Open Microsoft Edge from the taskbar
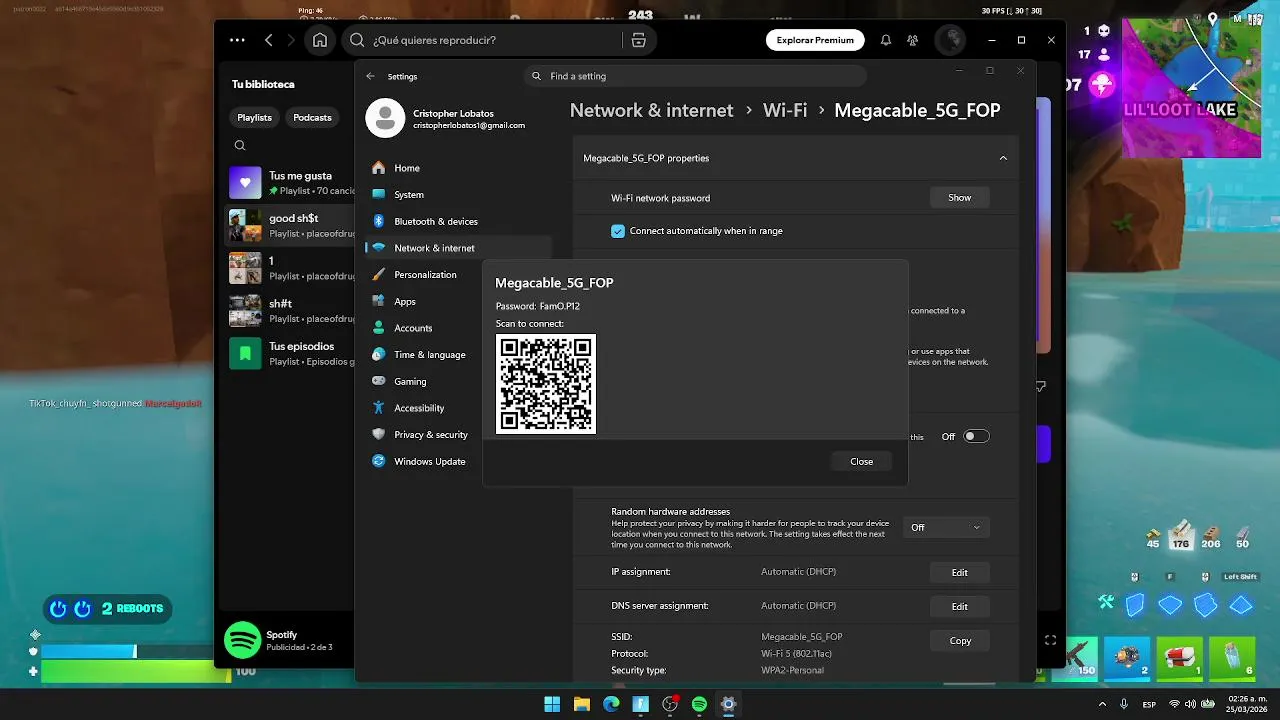The height and width of the screenshot is (720, 1280). (x=611, y=704)
